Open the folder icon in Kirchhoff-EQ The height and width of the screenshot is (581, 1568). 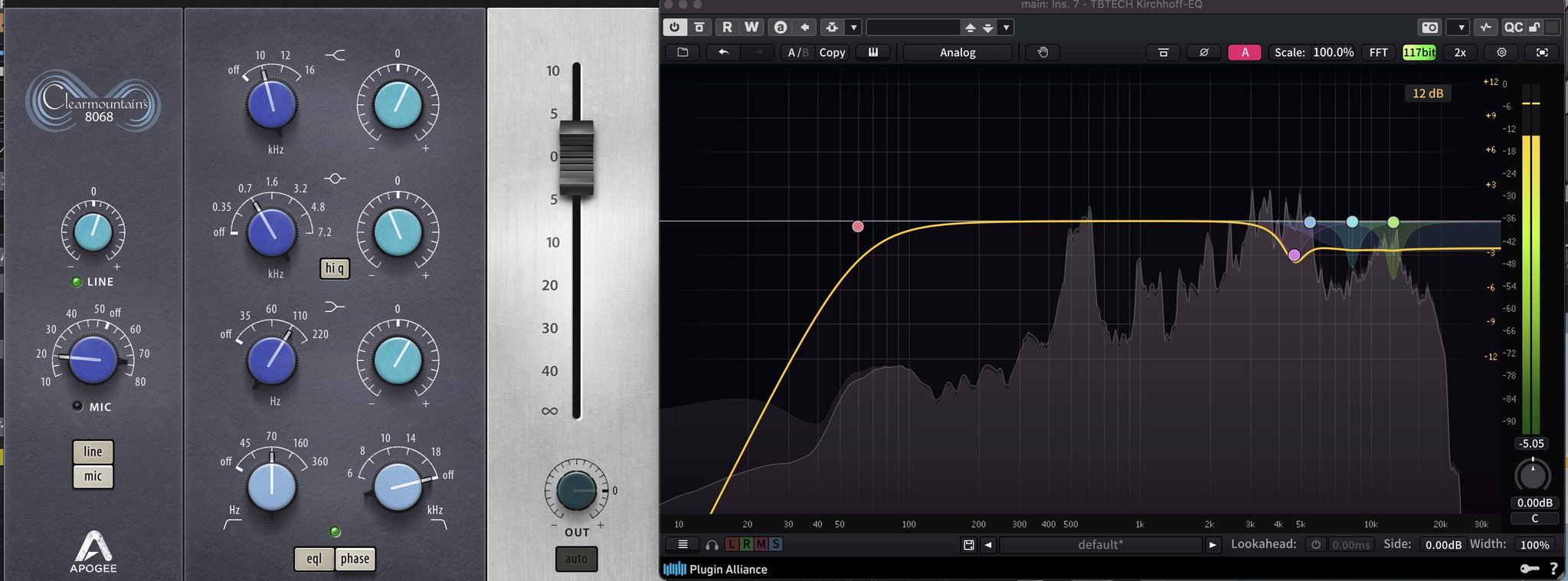[x=682, y=52]
